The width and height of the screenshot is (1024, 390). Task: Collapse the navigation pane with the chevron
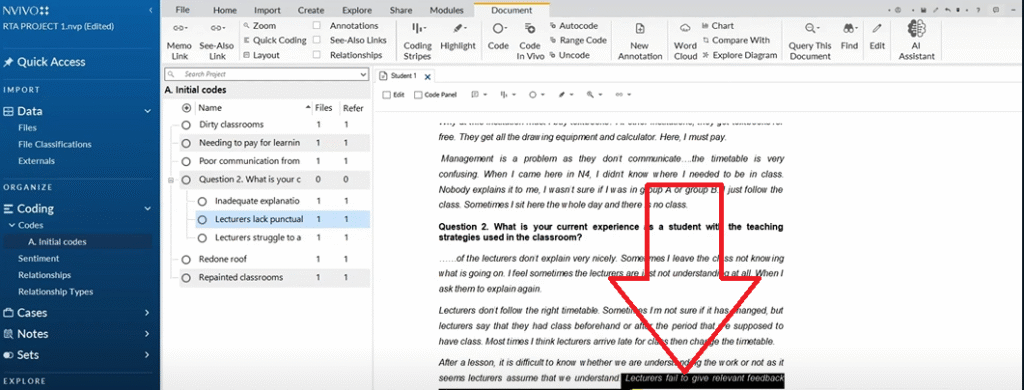(x=152, y=10)
